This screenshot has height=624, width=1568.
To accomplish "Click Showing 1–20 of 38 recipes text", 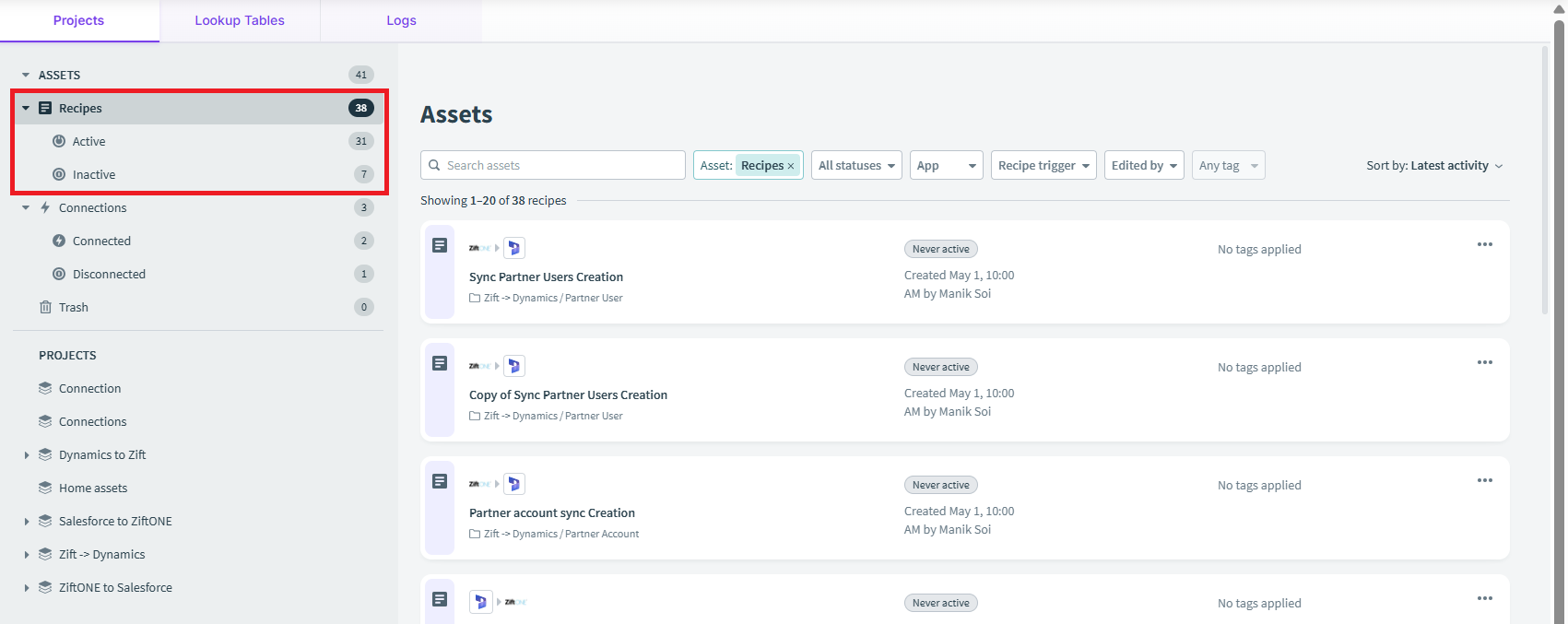I will (x=493, y=200).
